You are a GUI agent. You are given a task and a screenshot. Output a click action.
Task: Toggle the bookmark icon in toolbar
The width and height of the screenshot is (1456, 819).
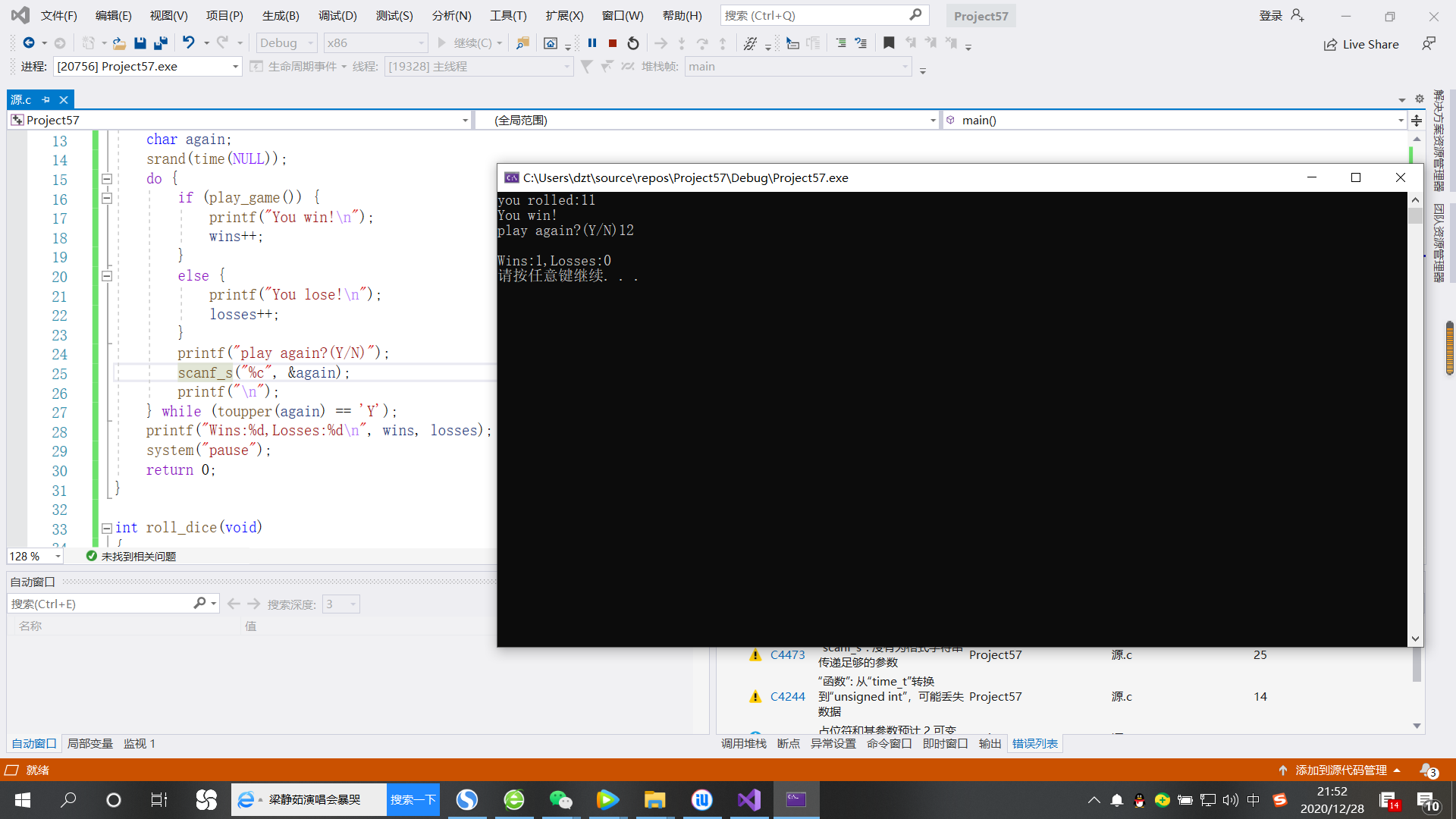tap(889, 43)
